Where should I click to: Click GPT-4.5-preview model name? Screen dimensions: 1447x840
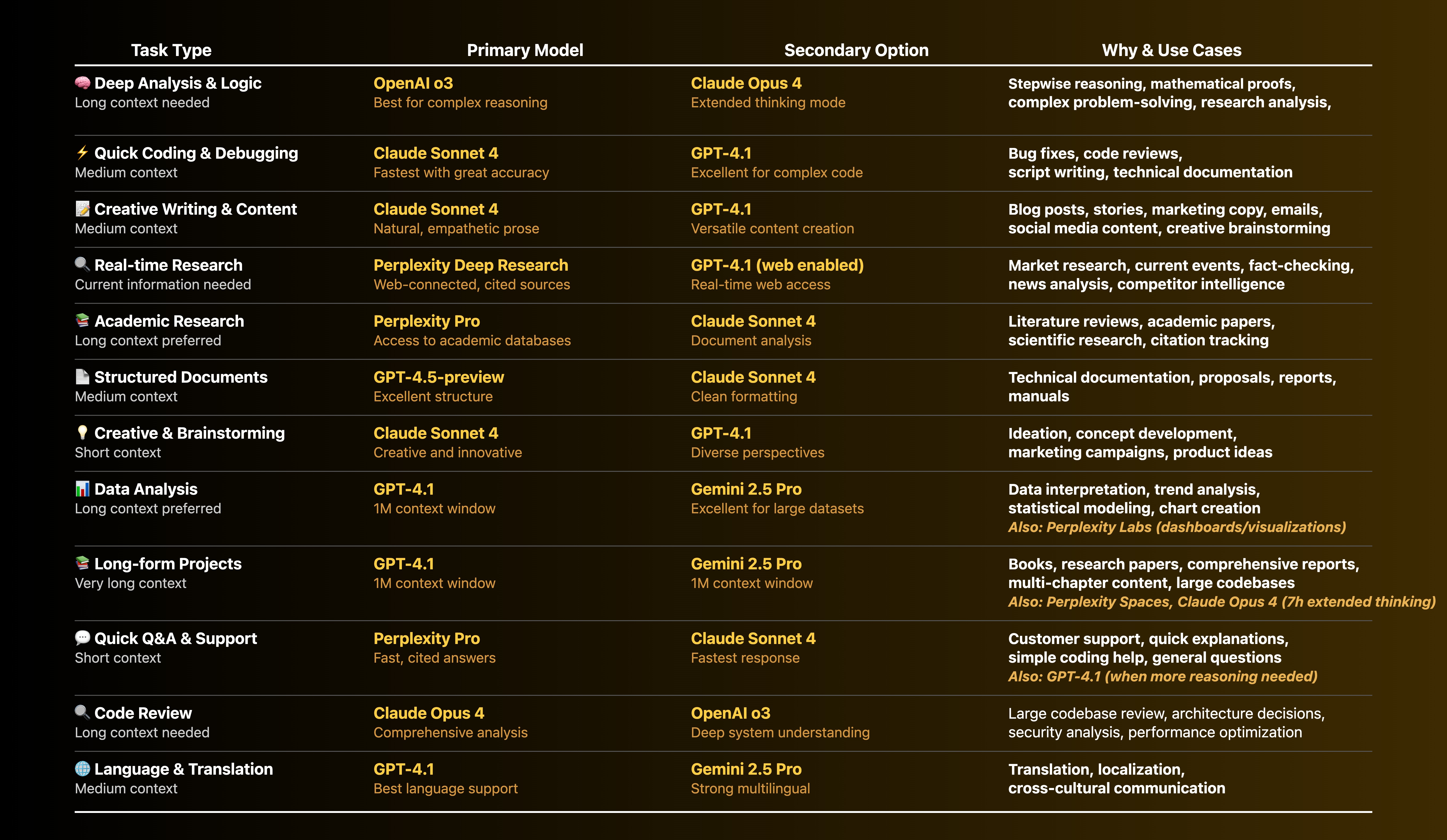pyautogui.click(x=439, y=377)
